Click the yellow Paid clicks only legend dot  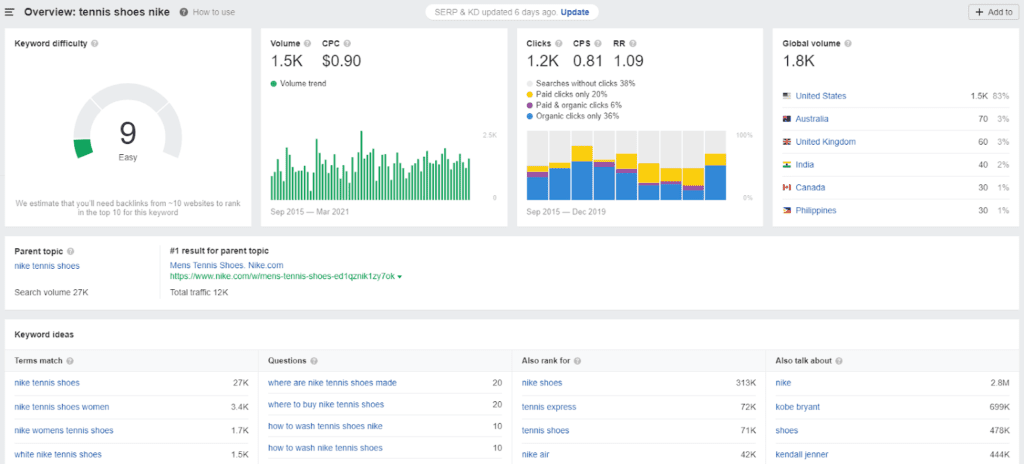click(530, 94)
